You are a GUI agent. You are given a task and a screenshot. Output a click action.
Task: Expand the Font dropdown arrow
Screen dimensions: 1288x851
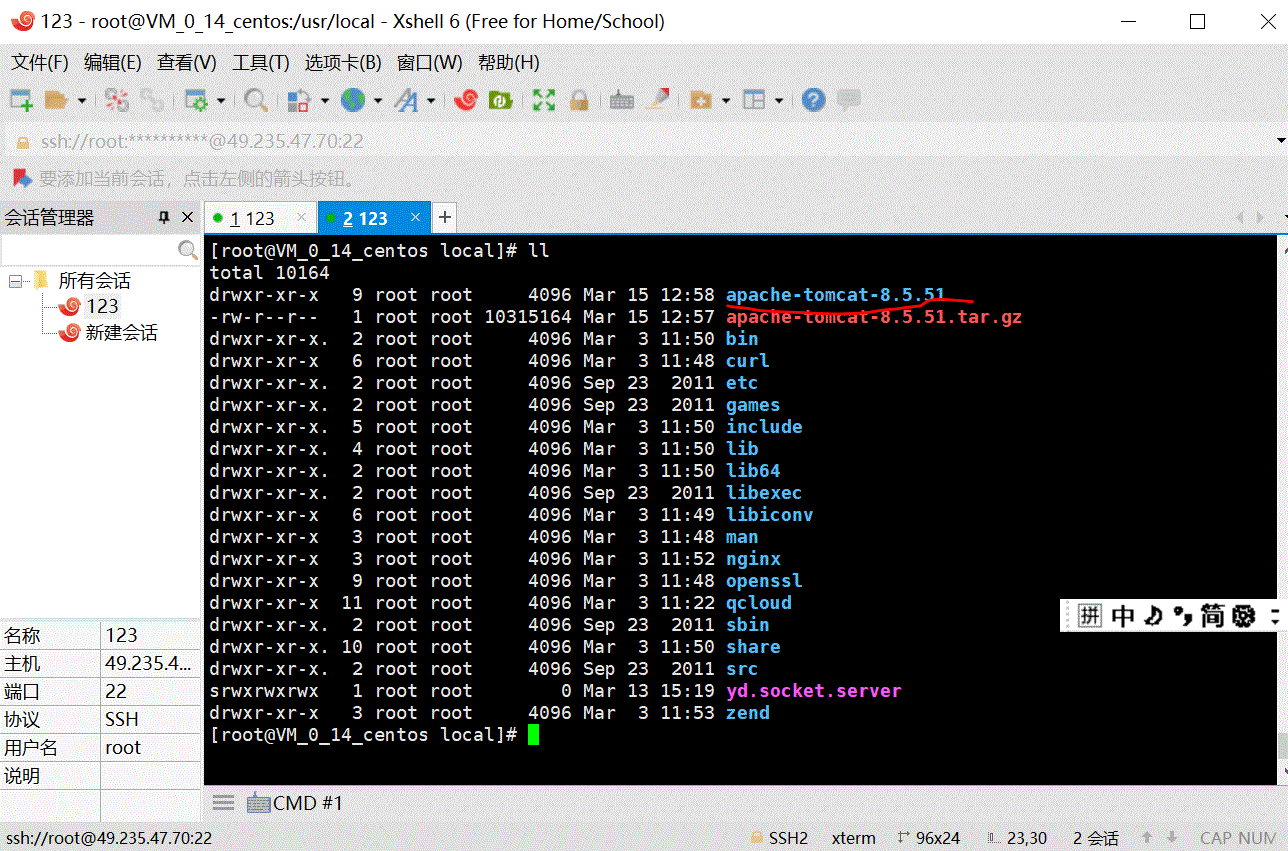click(x=431, y=100)
